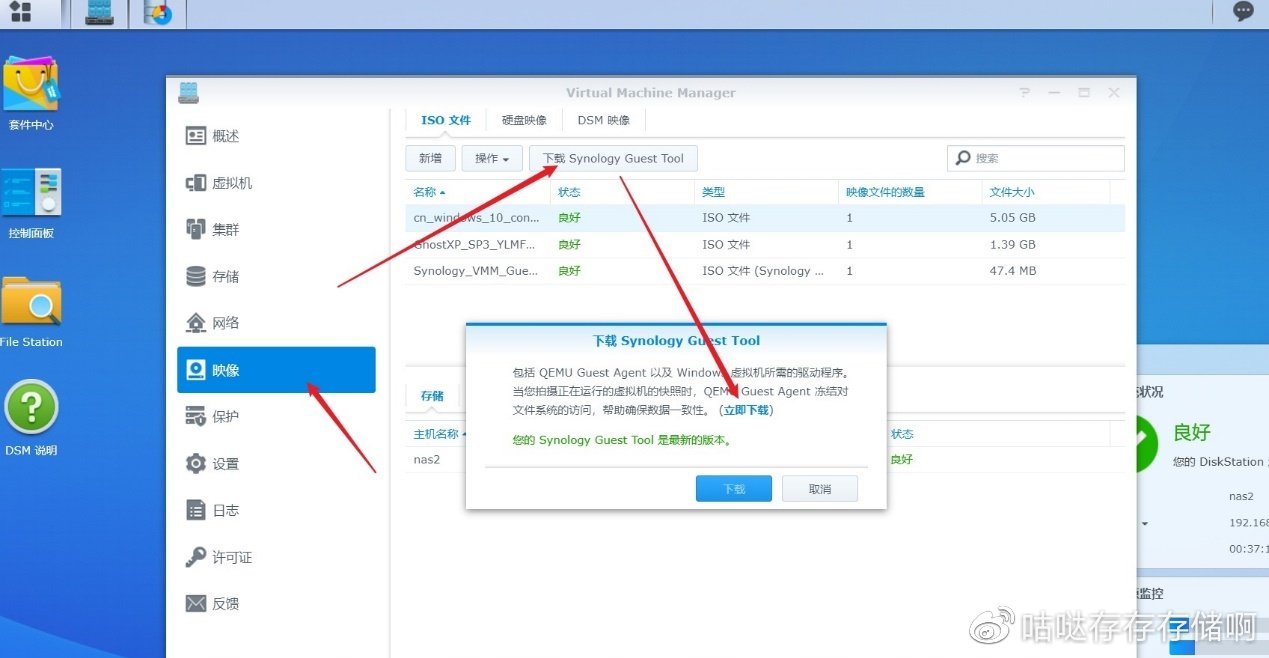Click the 新增 button

(x=430, y=158)
